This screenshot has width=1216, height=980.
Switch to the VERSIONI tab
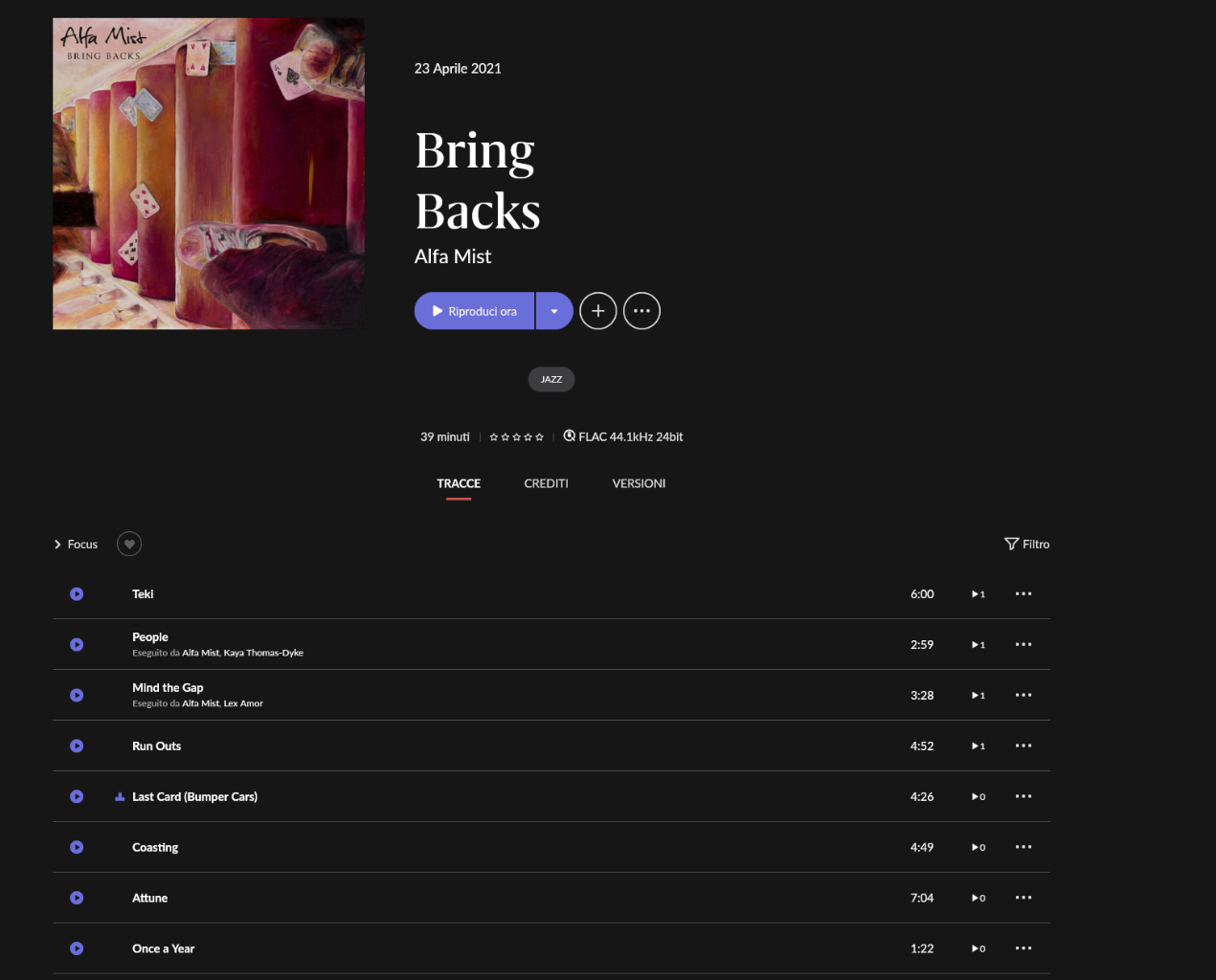tap(639, 484)
